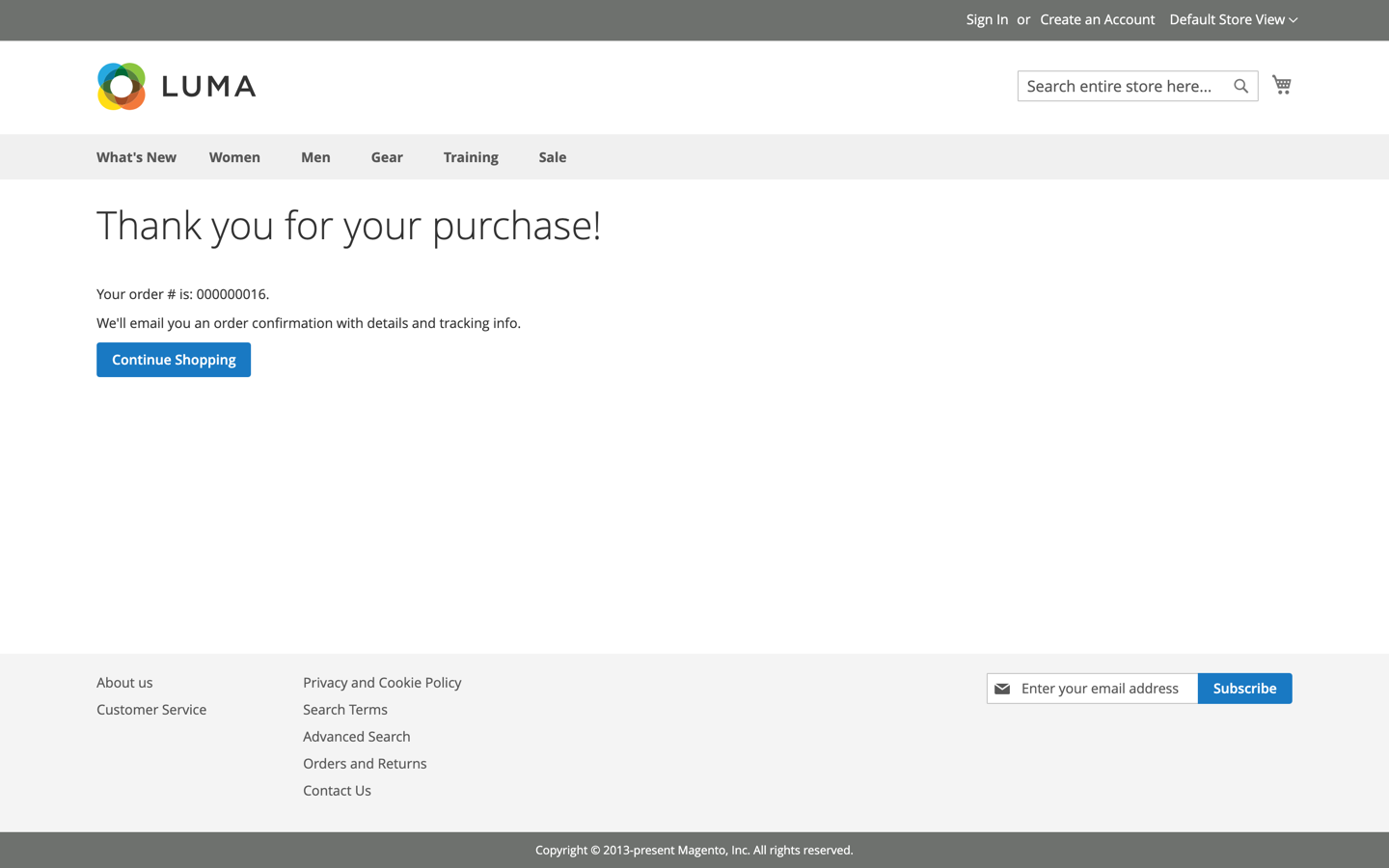
Task: Open Privacy and Cookie Policy link
Action: click(382, 683)
